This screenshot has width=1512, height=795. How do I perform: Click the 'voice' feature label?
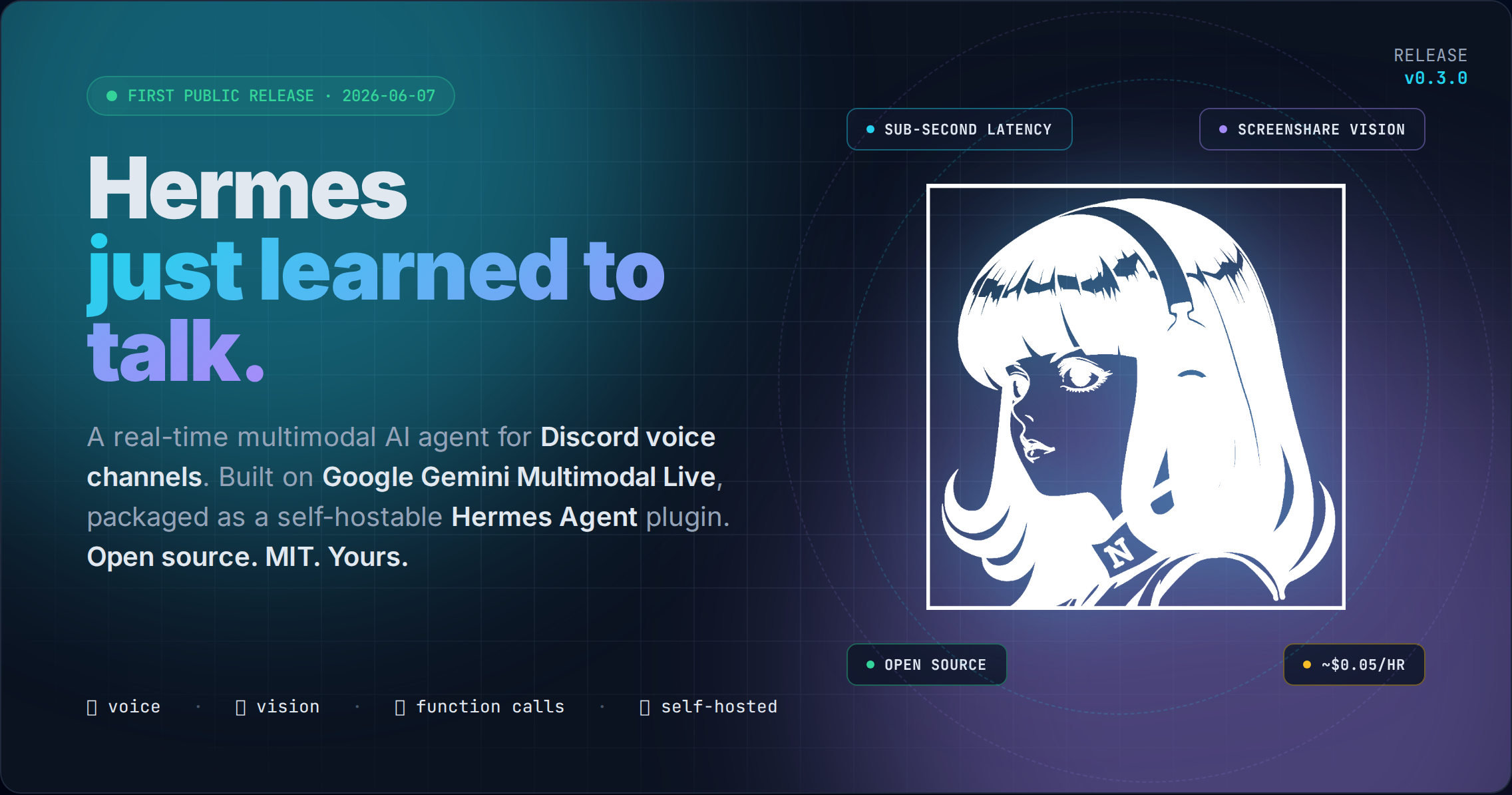click(134, 706)
